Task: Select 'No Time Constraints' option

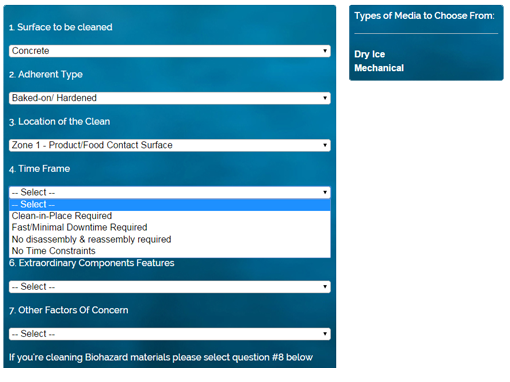Action: [x=170, y=251]
